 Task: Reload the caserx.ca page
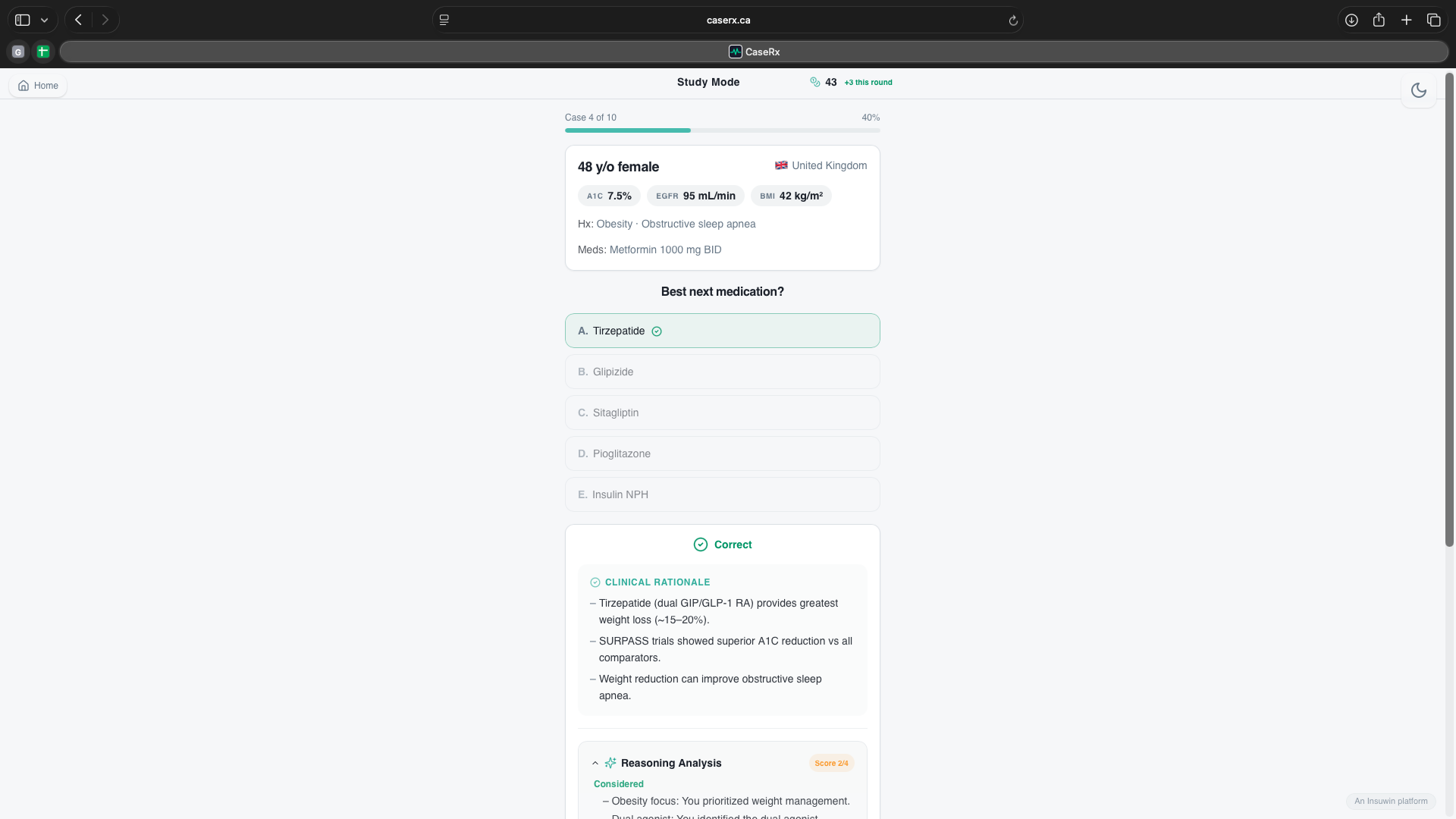(1013, 20)
